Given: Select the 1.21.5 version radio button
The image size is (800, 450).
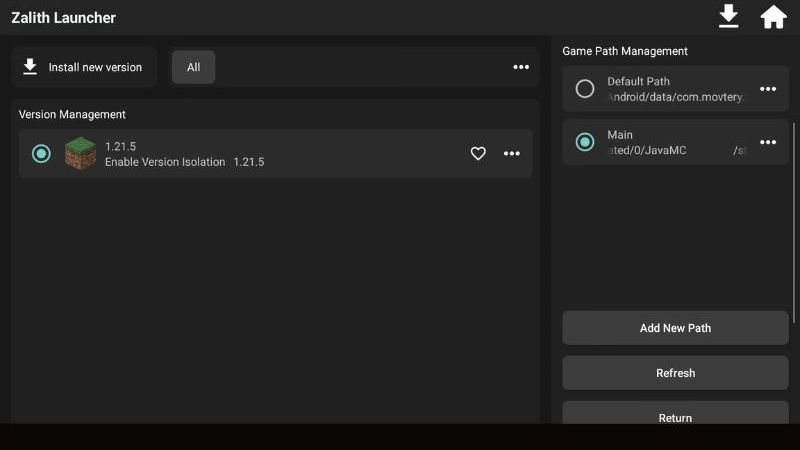Looking at the screenshot, I should pyautogui.click(x=41, y=154).
